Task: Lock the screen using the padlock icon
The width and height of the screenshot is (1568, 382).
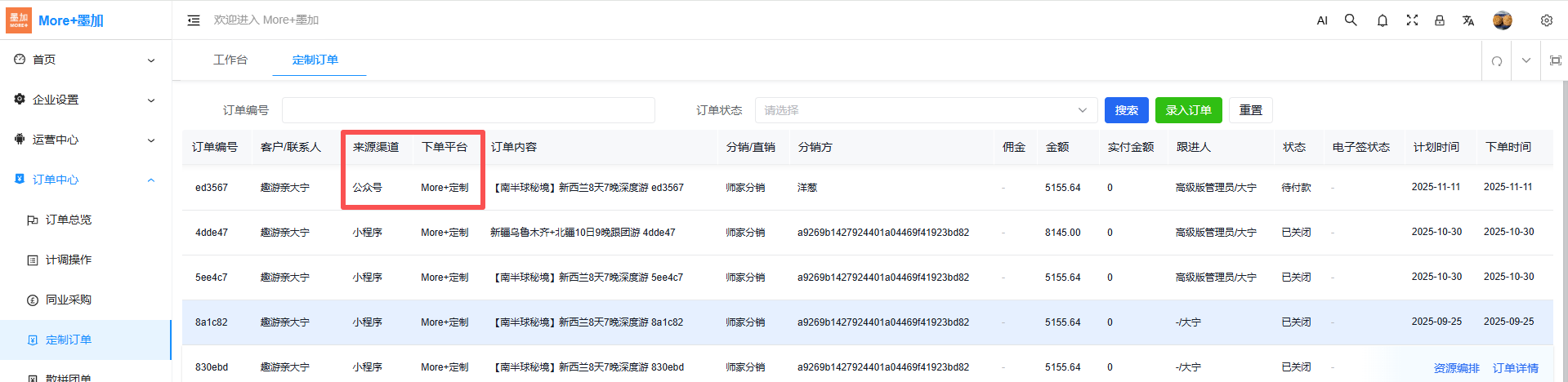Action: pyautogui.click(x=1440, y=20)
